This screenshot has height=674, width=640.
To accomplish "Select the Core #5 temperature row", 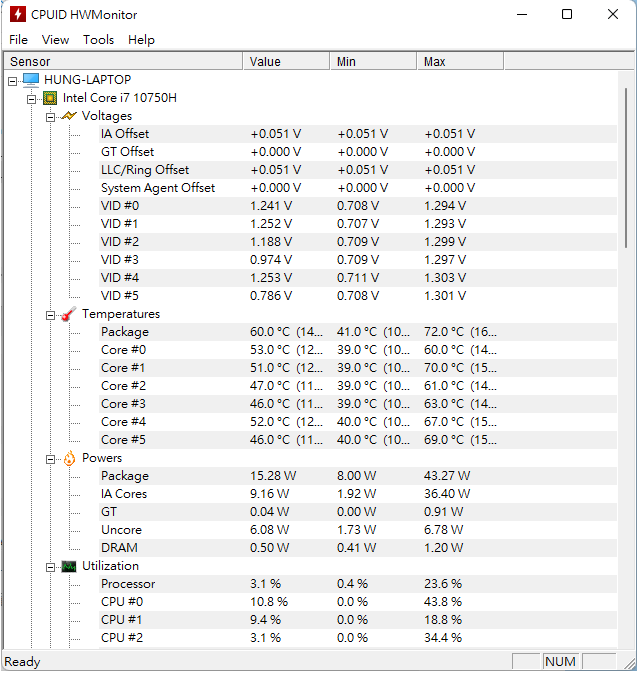I will coord(358,440).
